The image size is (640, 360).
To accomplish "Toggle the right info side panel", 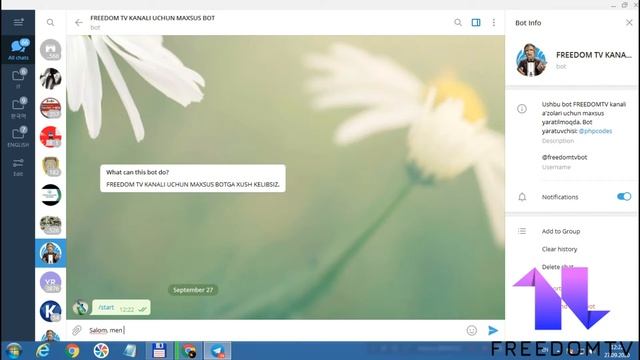I will pos(476,22).
